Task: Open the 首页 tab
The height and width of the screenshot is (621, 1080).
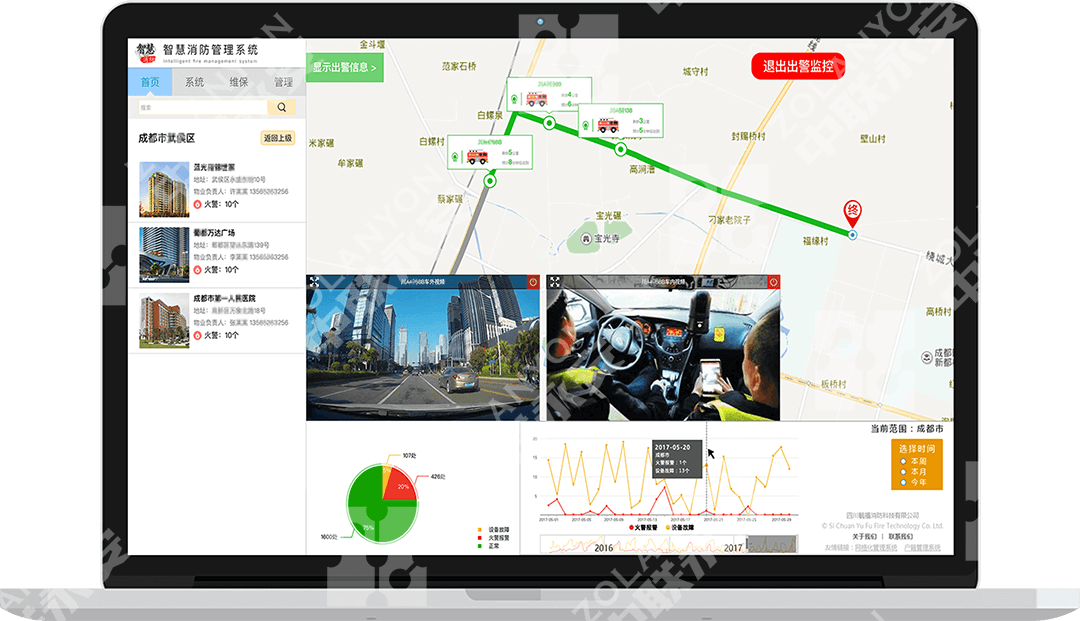Action: point(150,83)
